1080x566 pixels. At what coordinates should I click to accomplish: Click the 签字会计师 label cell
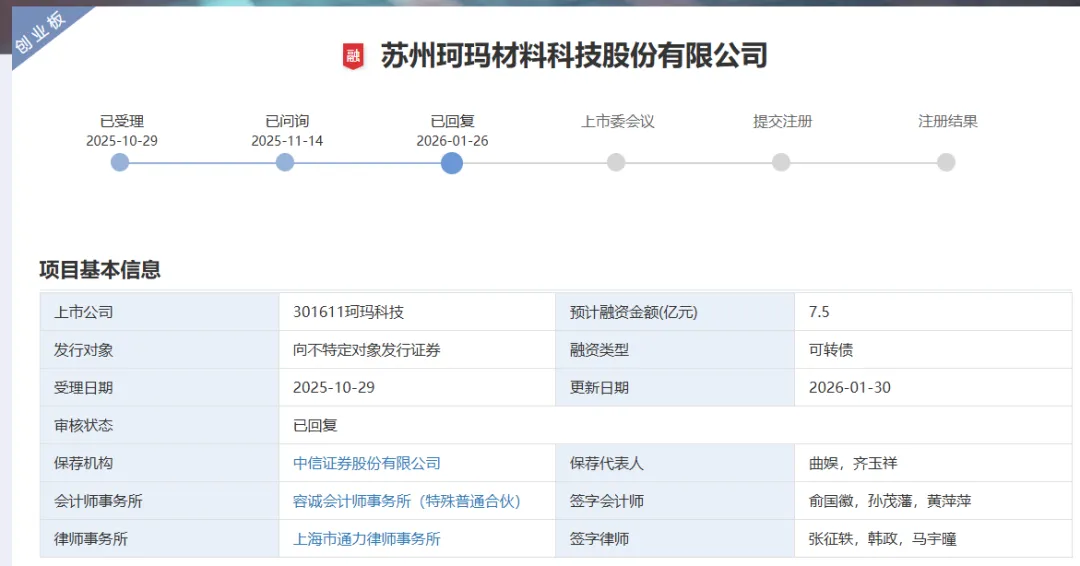pos(674,501)
